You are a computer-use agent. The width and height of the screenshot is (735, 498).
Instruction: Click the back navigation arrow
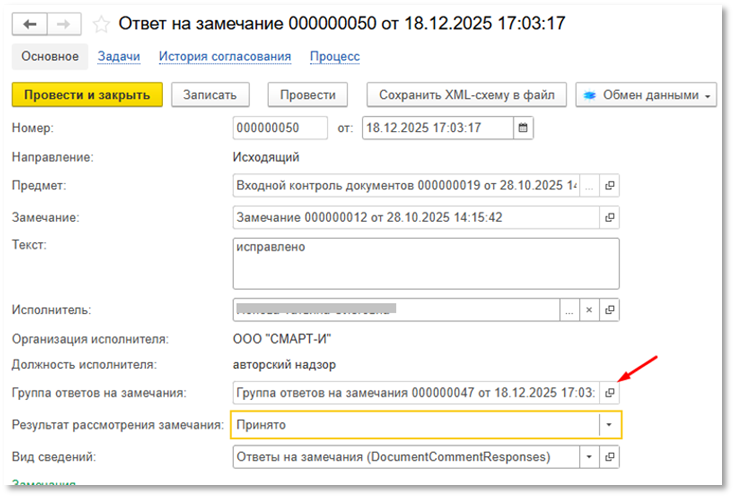point(31,24)
